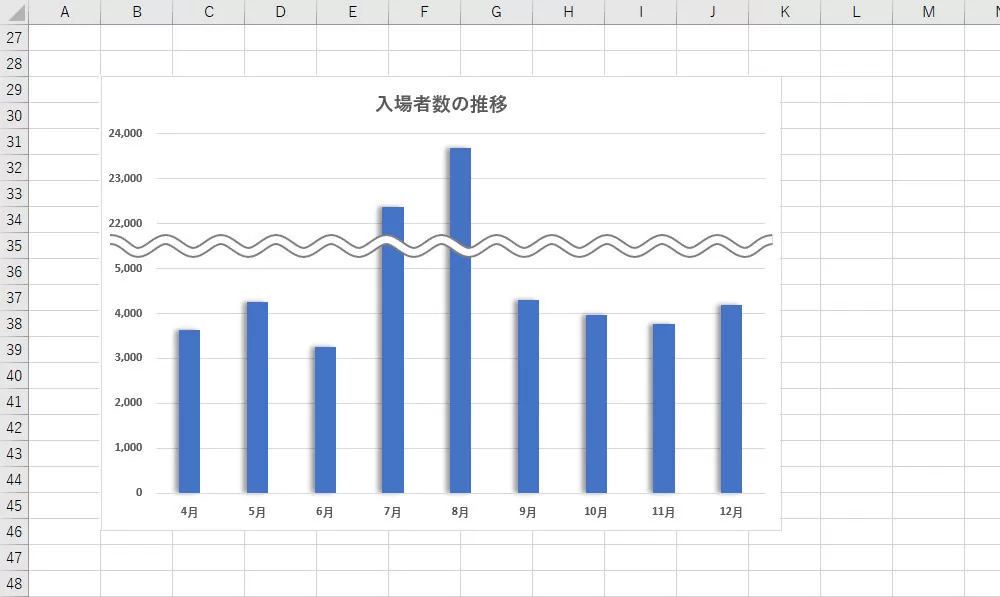This screenshot has width=1000, height=597.
Task: Select row 38 header
Action: [x=14, y=323]
